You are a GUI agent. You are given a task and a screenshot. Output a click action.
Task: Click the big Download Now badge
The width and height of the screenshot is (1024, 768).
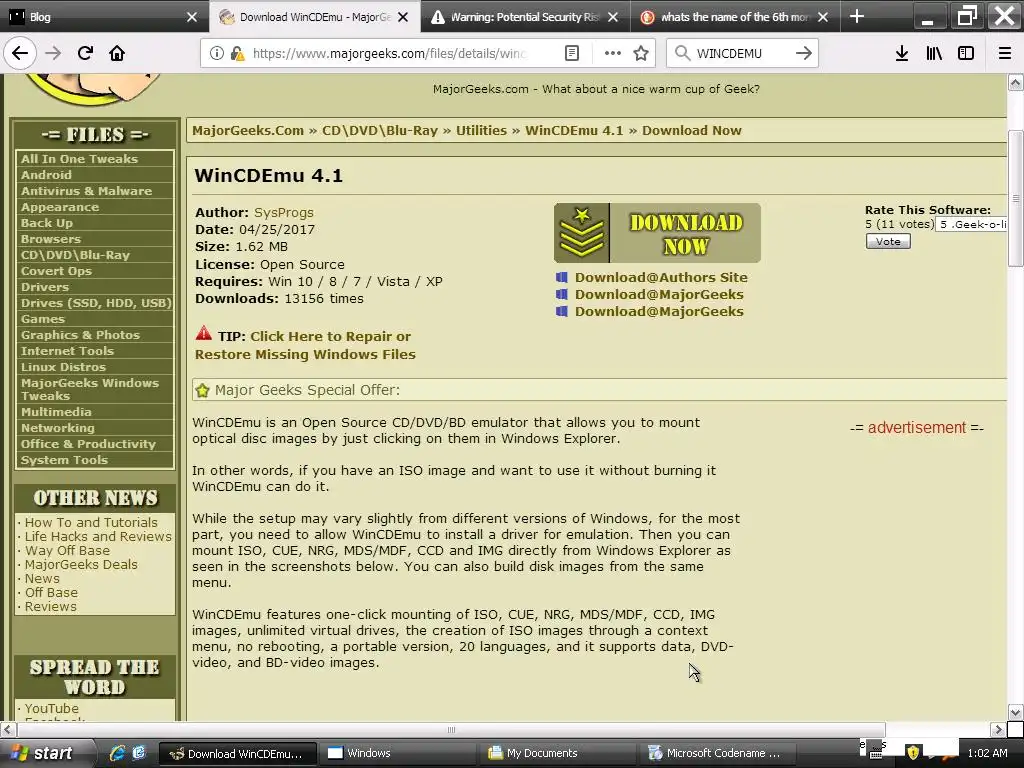click(x=657, y=233)
